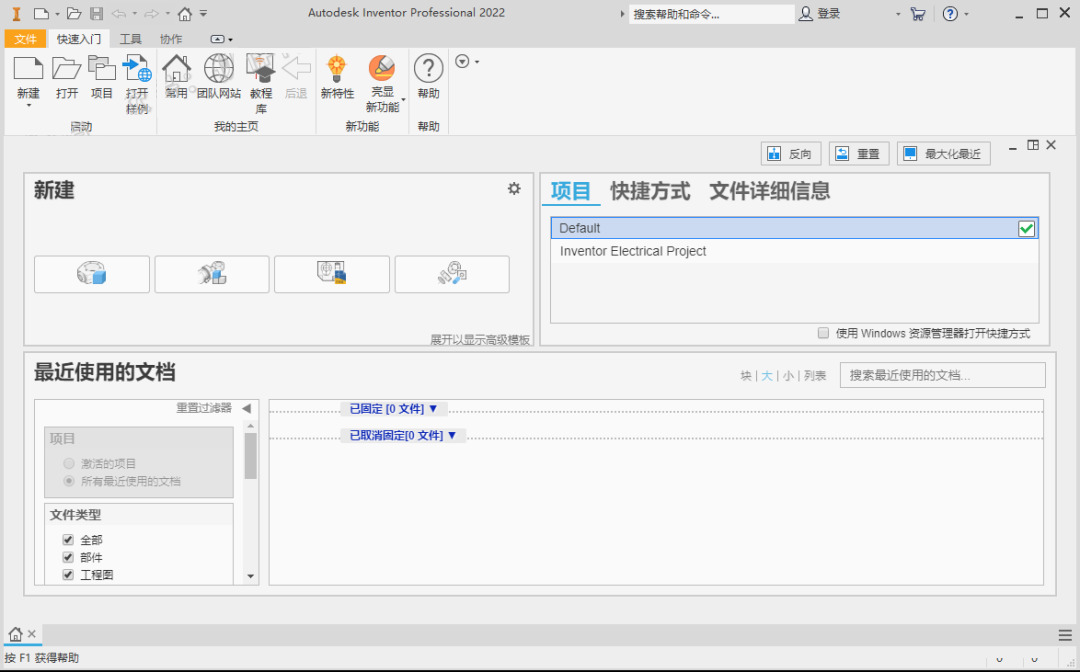Image resolution: width=1080 pixels, height=672 pixels.
Task: Click the blue help icon in the title bar
Action: [x=950, y=14]
